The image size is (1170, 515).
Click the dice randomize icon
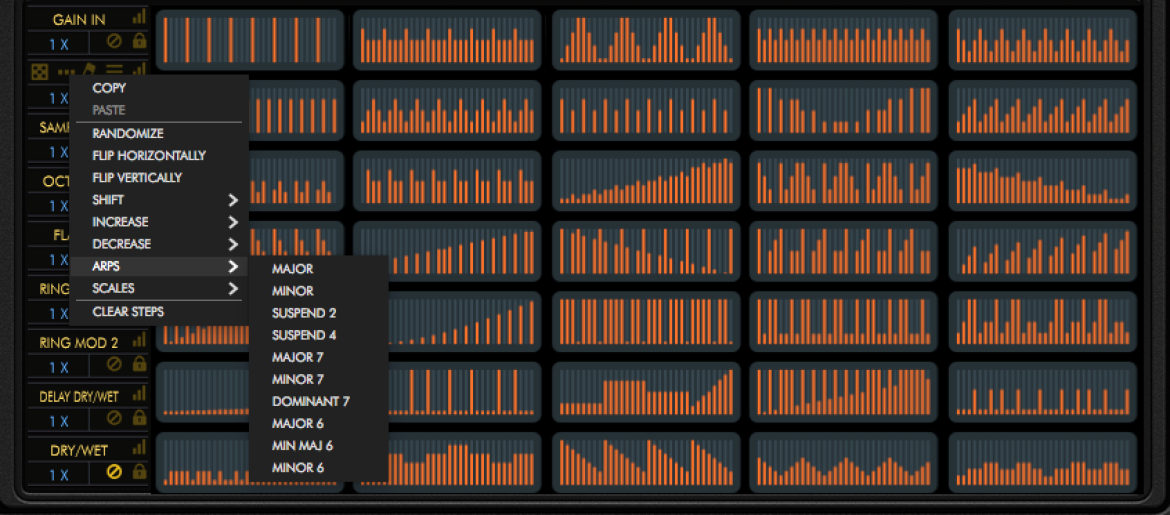coord(39,72)
